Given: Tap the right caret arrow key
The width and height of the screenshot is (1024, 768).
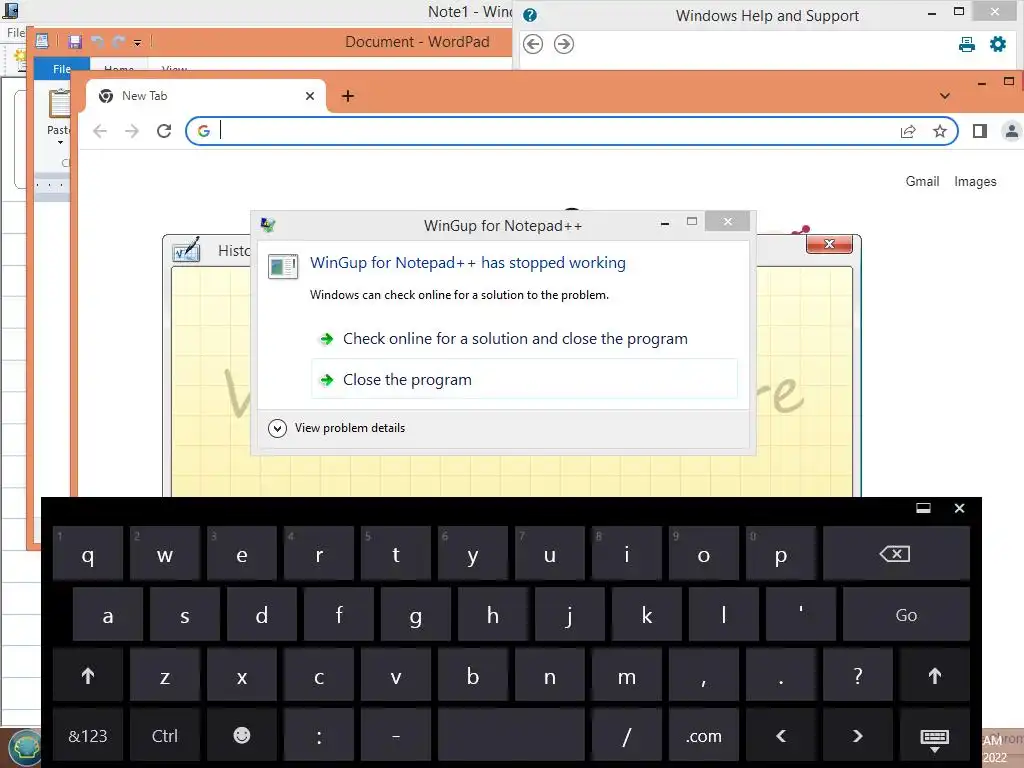Looking at the screenshot, I should tap(857, 736).
